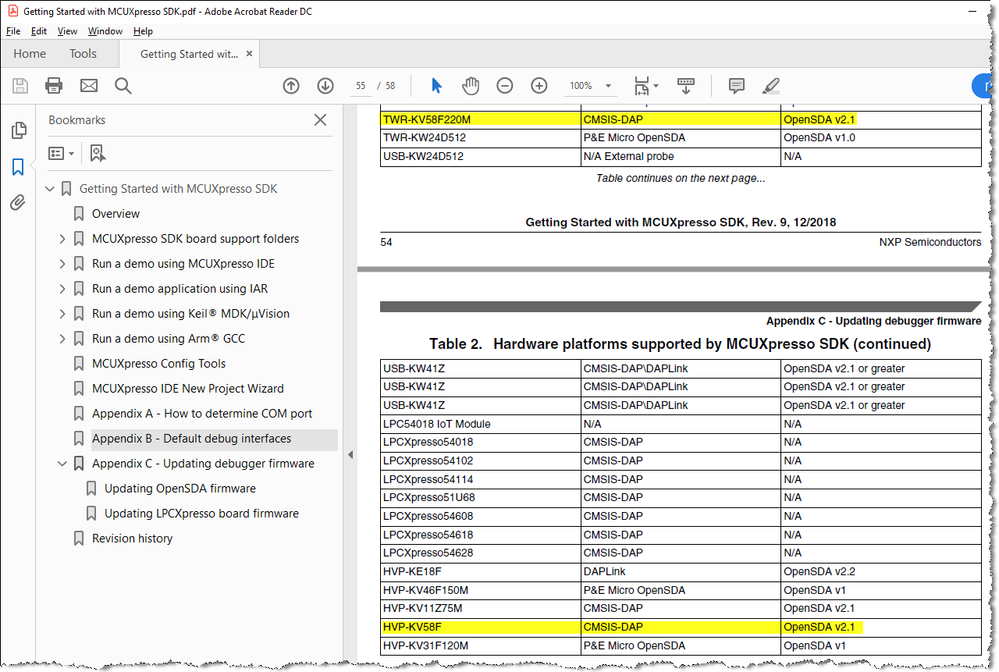Toggle the Bookmarks panel in left sidebar
The image size is (999, 672).
click(x=18, y=167)
